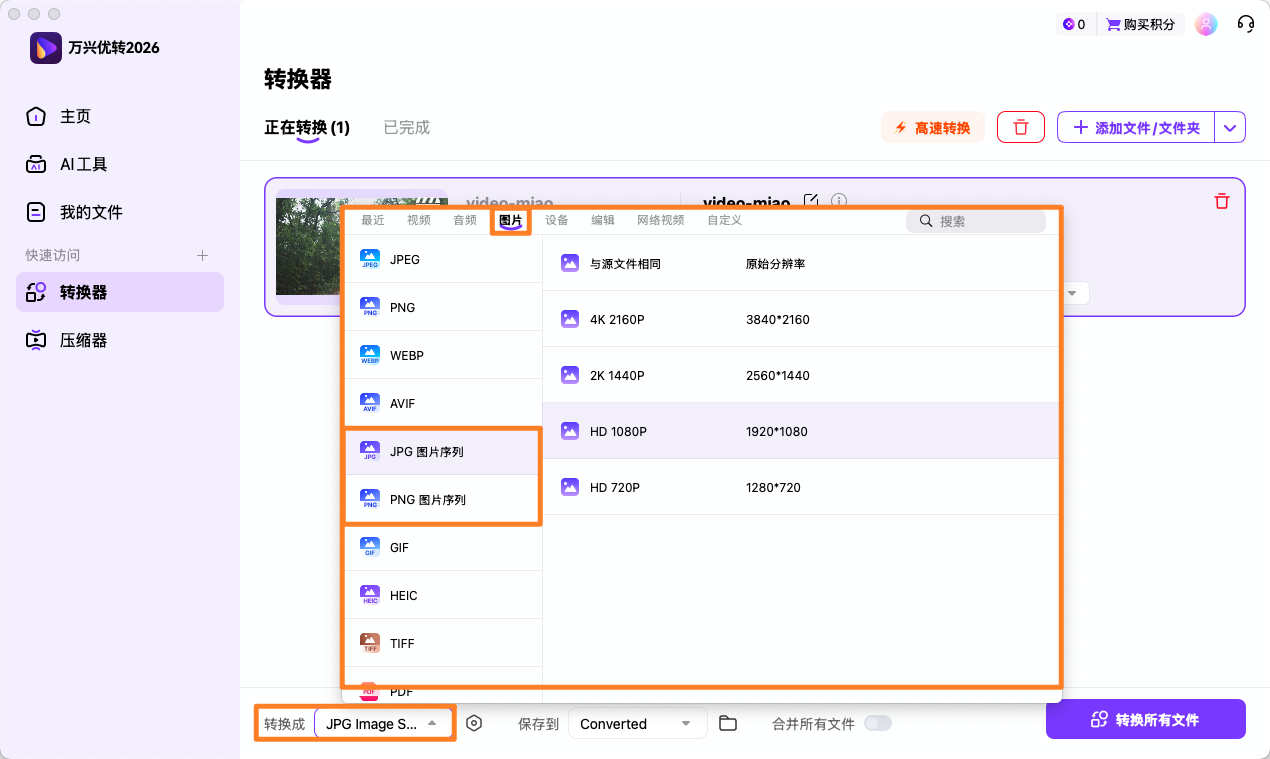Open the Converted save location dropdown
The height and width of the screenshot is (759, 1270).
coord(637,722)
